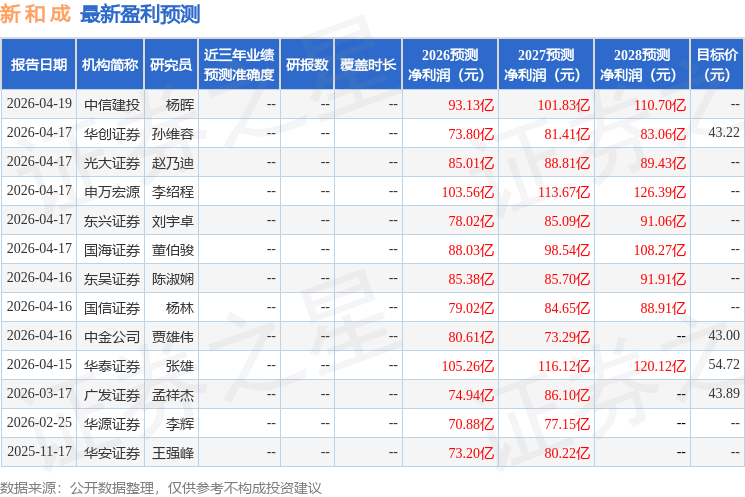Click the 2026预测净利润 column header

point(450,64)
